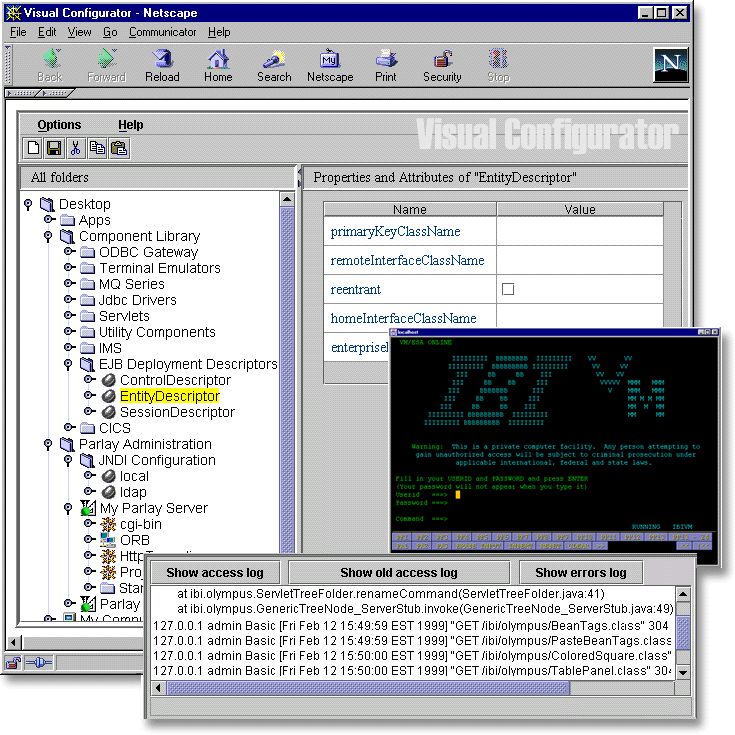Image resolution: width=735 pixels, height=735 pixels.
Task: Expand the CICS folder node
Action: tap(69, 427)
